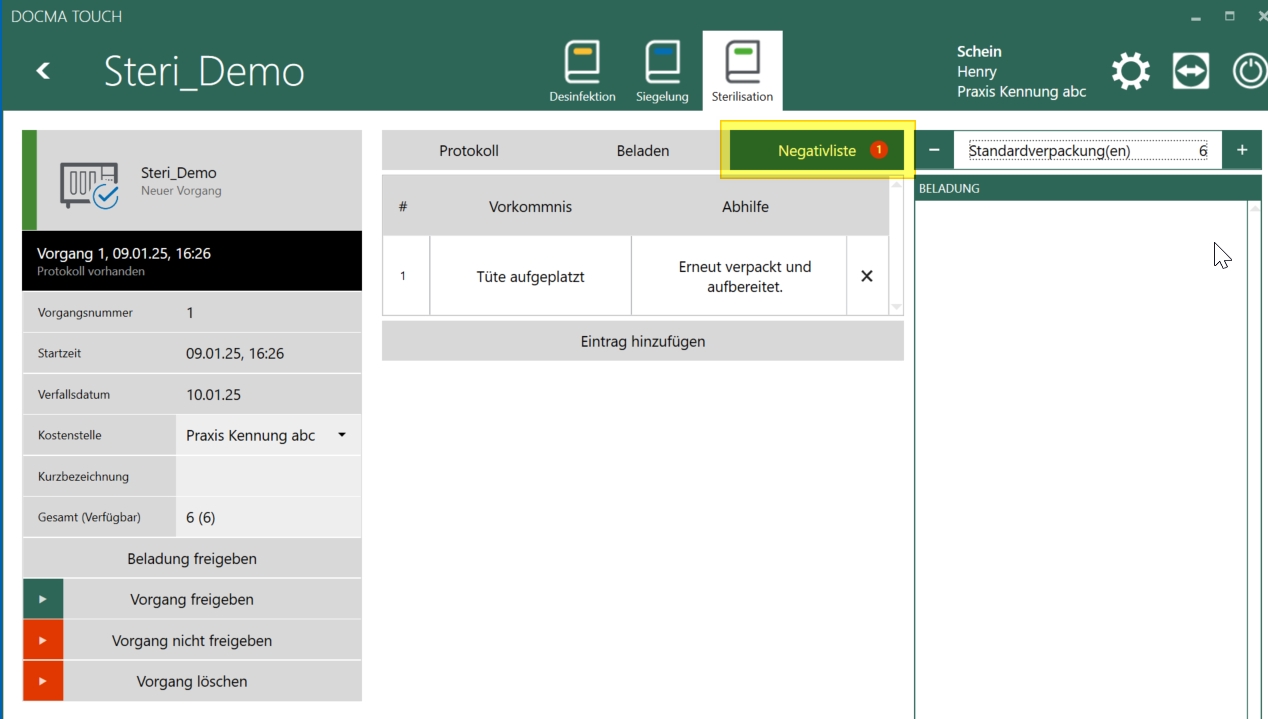Open the Siegelung module
The width and height of the screenshot is (1268, 719).
[x=662, y=70]
